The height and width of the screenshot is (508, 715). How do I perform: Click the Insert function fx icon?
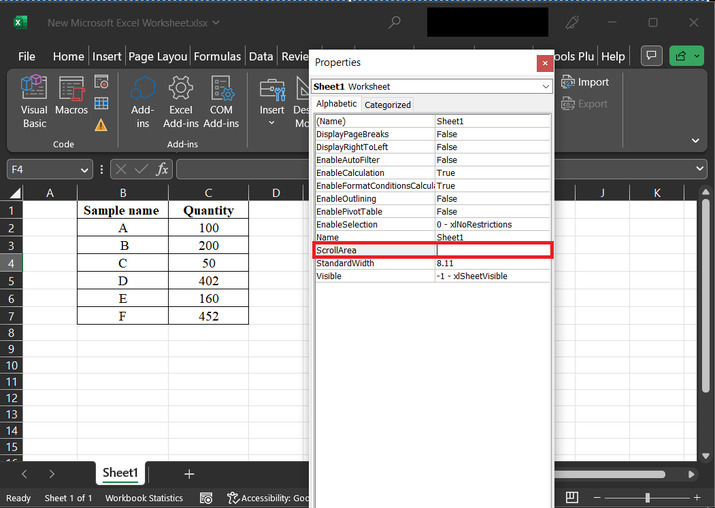pyautogui.click(x=162, y=170)
